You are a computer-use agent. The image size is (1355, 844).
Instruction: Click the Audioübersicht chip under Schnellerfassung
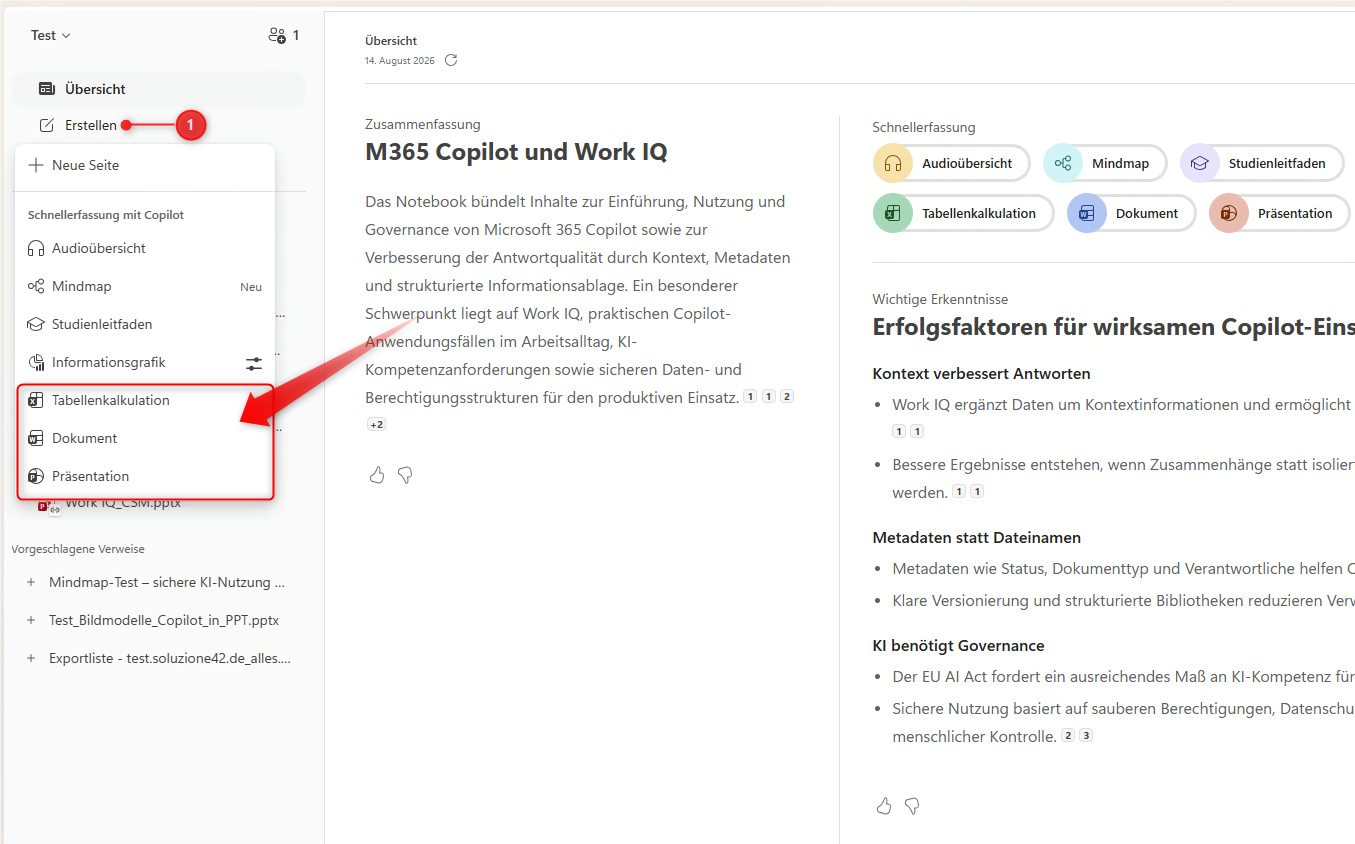pyautogui.click(x=952, y=163)
